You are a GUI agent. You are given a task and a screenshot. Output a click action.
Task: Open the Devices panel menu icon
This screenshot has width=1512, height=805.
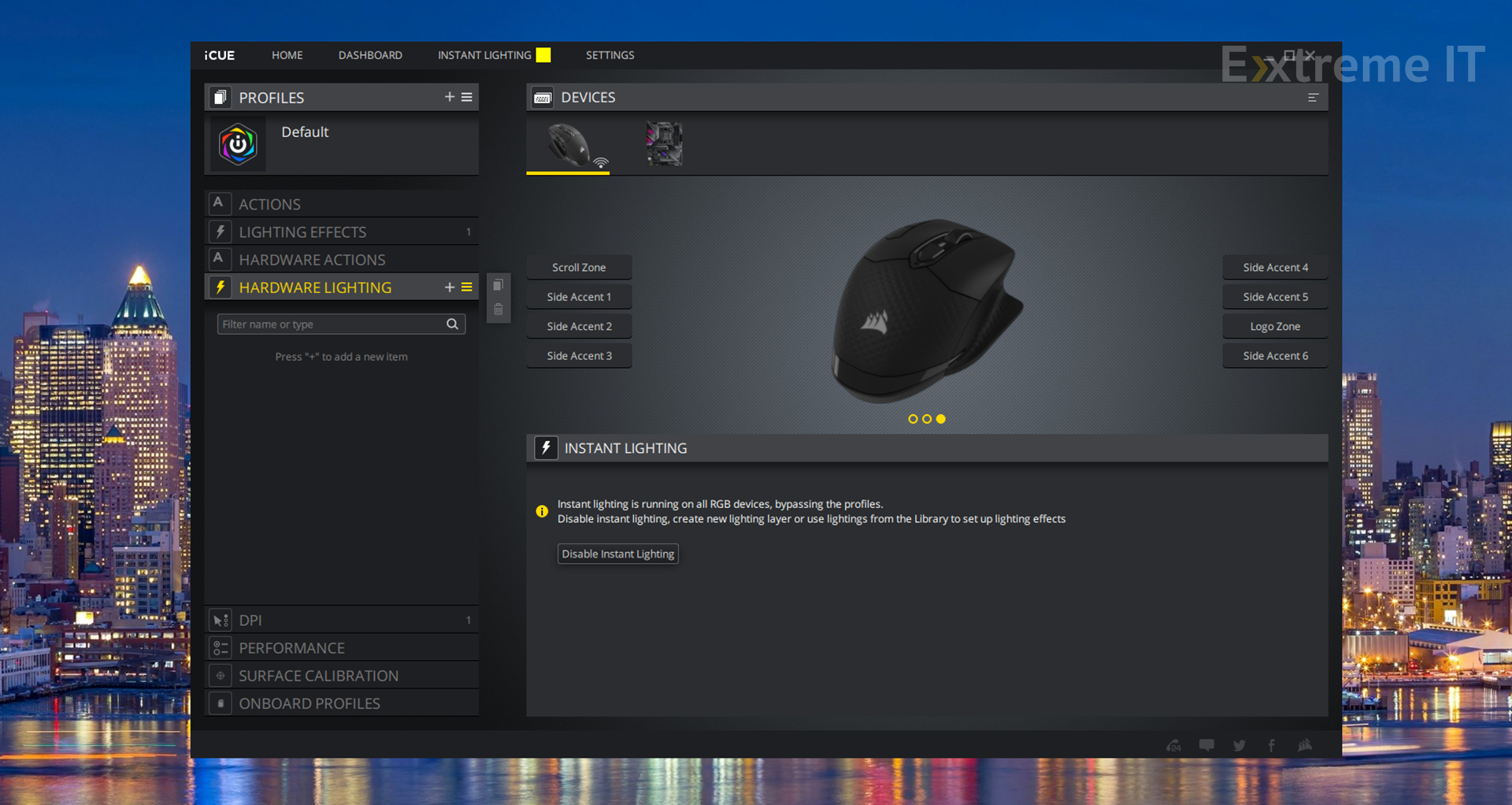click(1313, 98)
